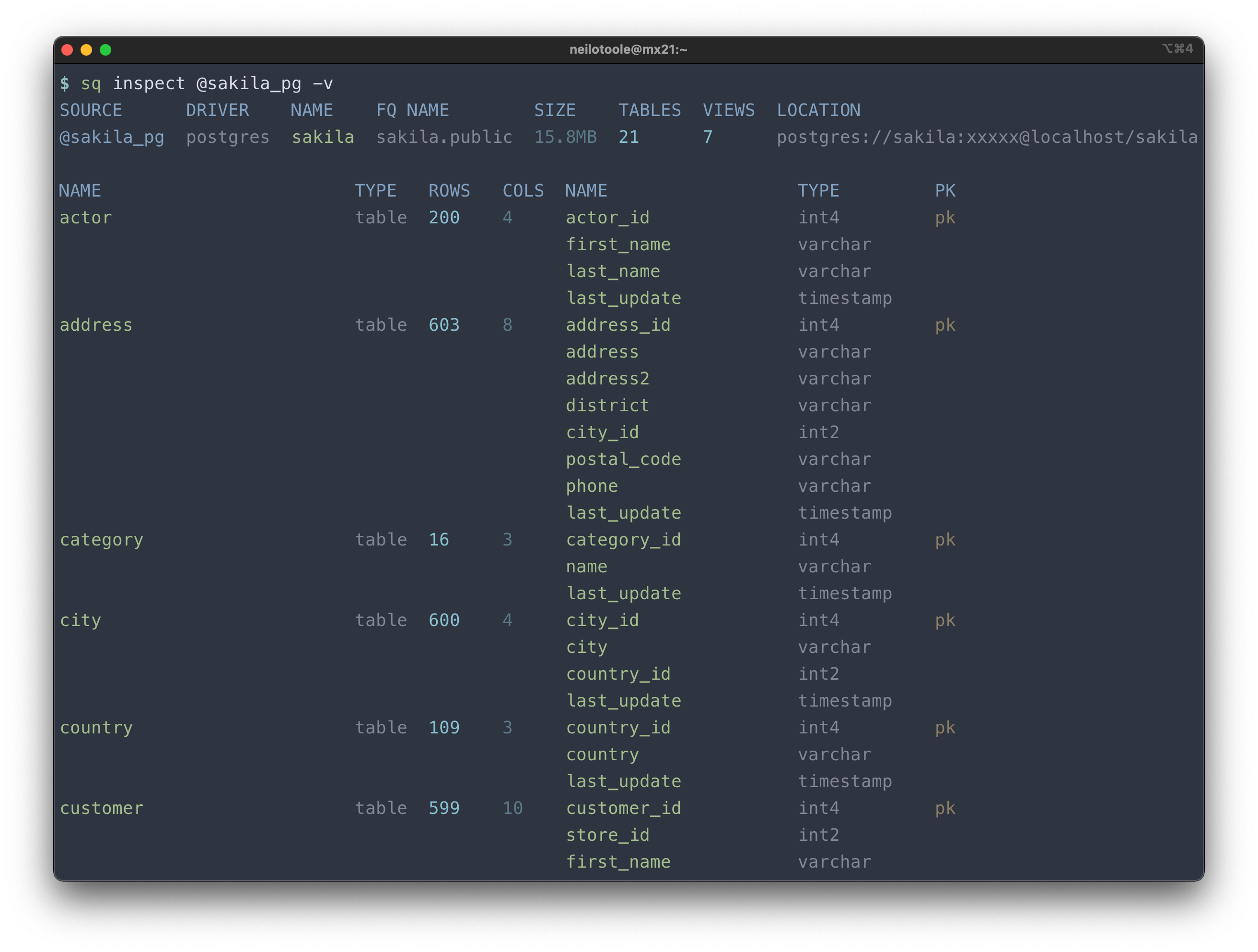Click the address cols count 8
This screenshot has width=1258, height=952.
pos(507,325)
